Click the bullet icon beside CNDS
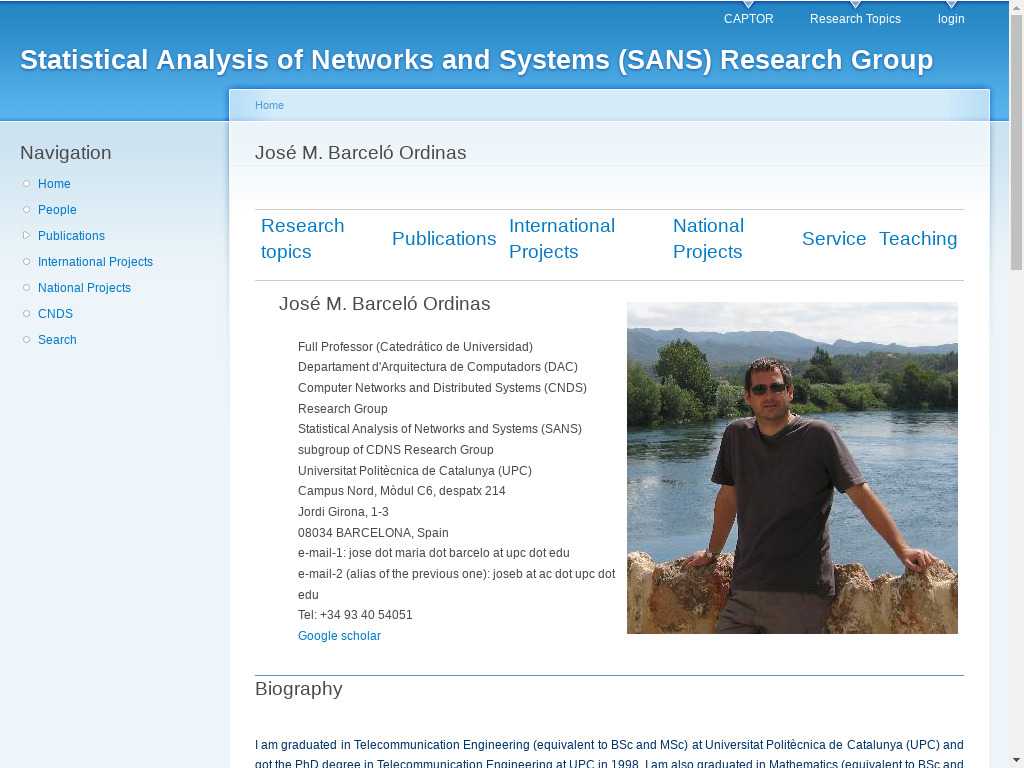 click(x=26, y=314)
